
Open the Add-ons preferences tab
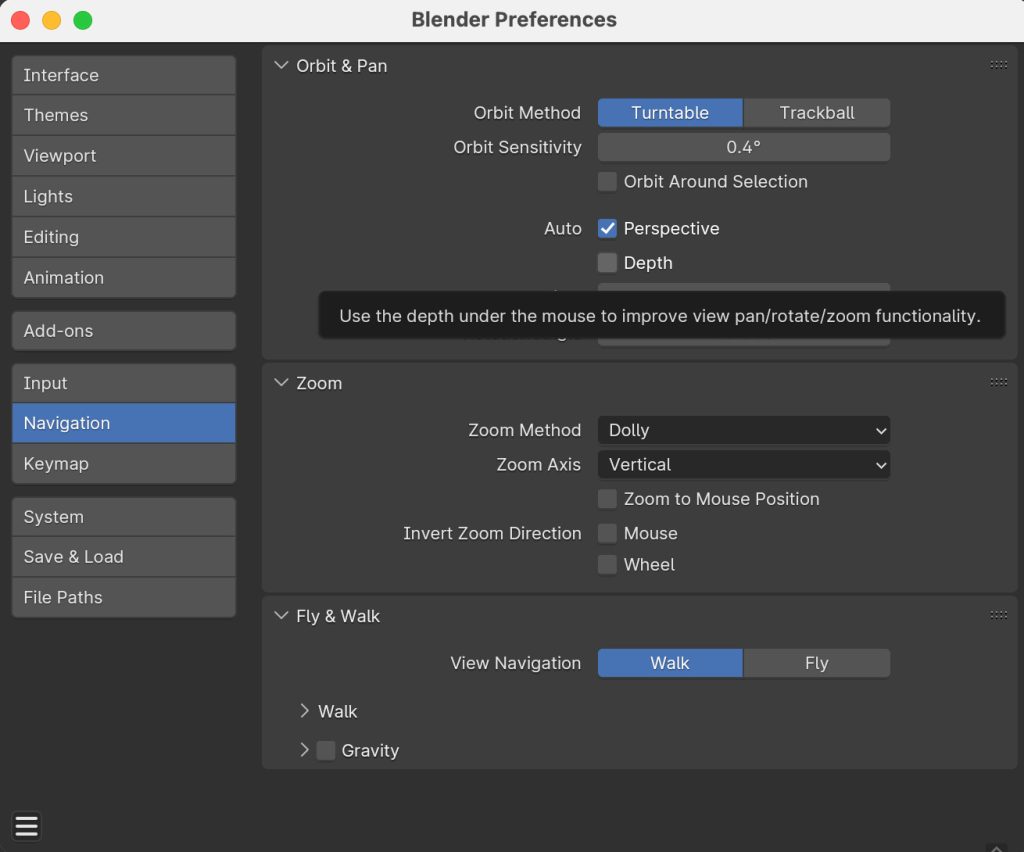pyautogui.click(x=123, y=331)
